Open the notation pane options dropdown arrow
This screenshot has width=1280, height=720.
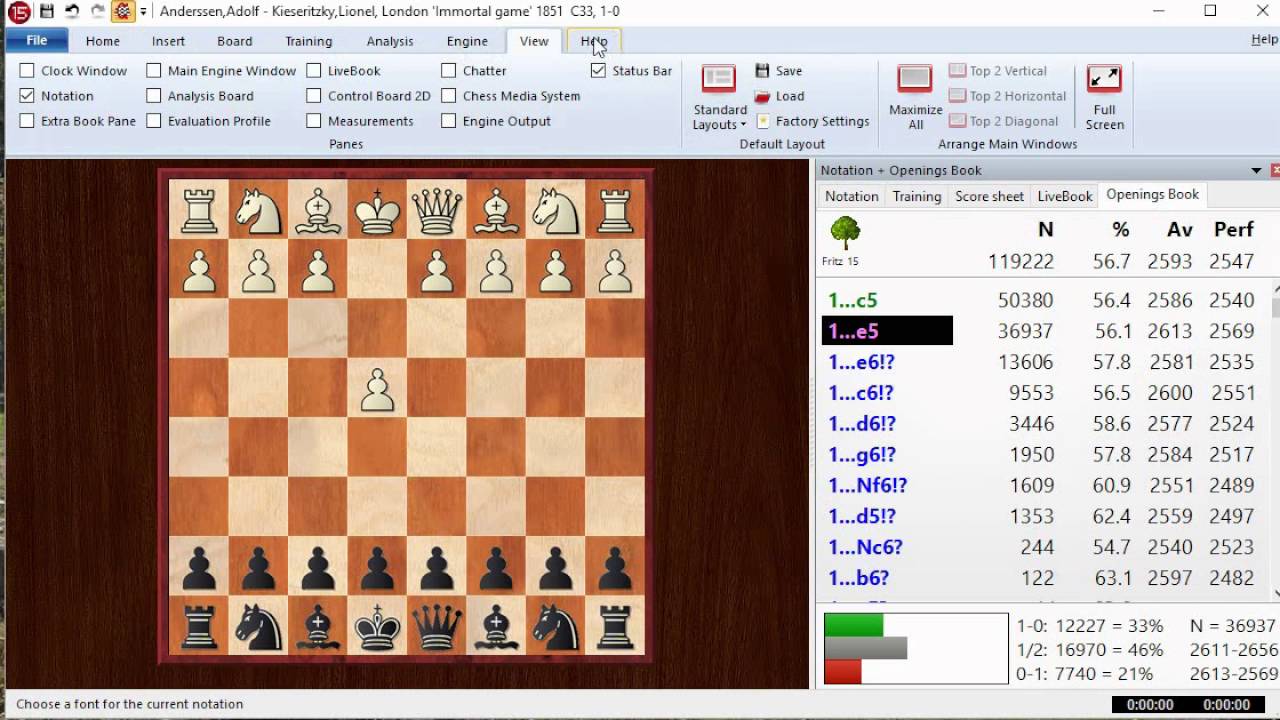coord(1256,170)
